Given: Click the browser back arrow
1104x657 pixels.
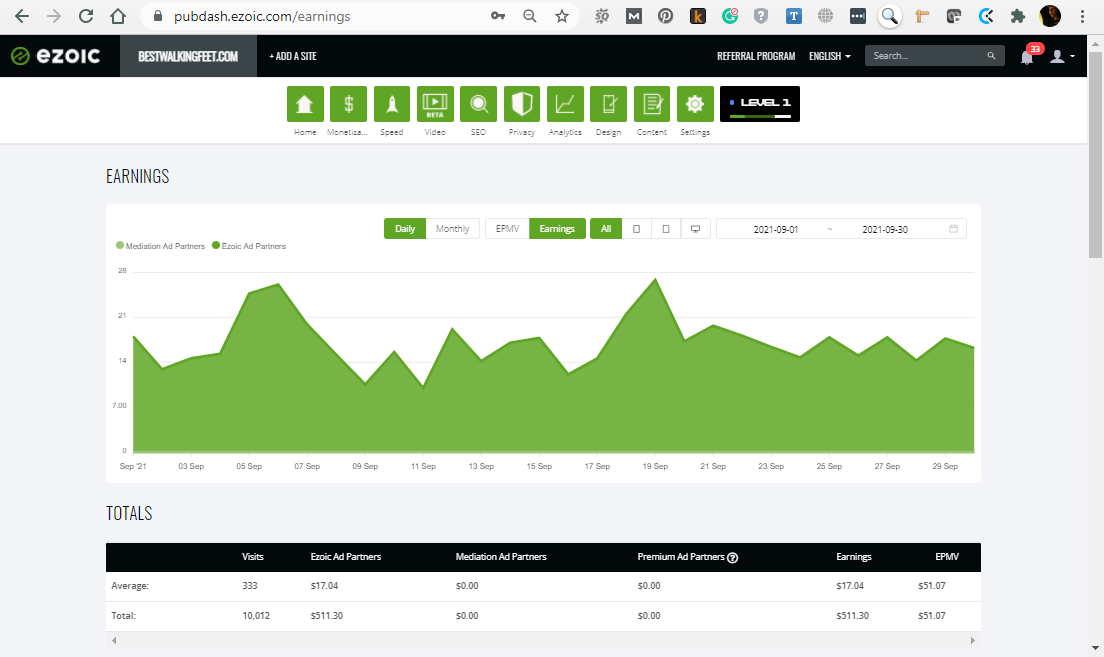Looking at the screenshot, I should pyautogui.click(x=22, y=16).
